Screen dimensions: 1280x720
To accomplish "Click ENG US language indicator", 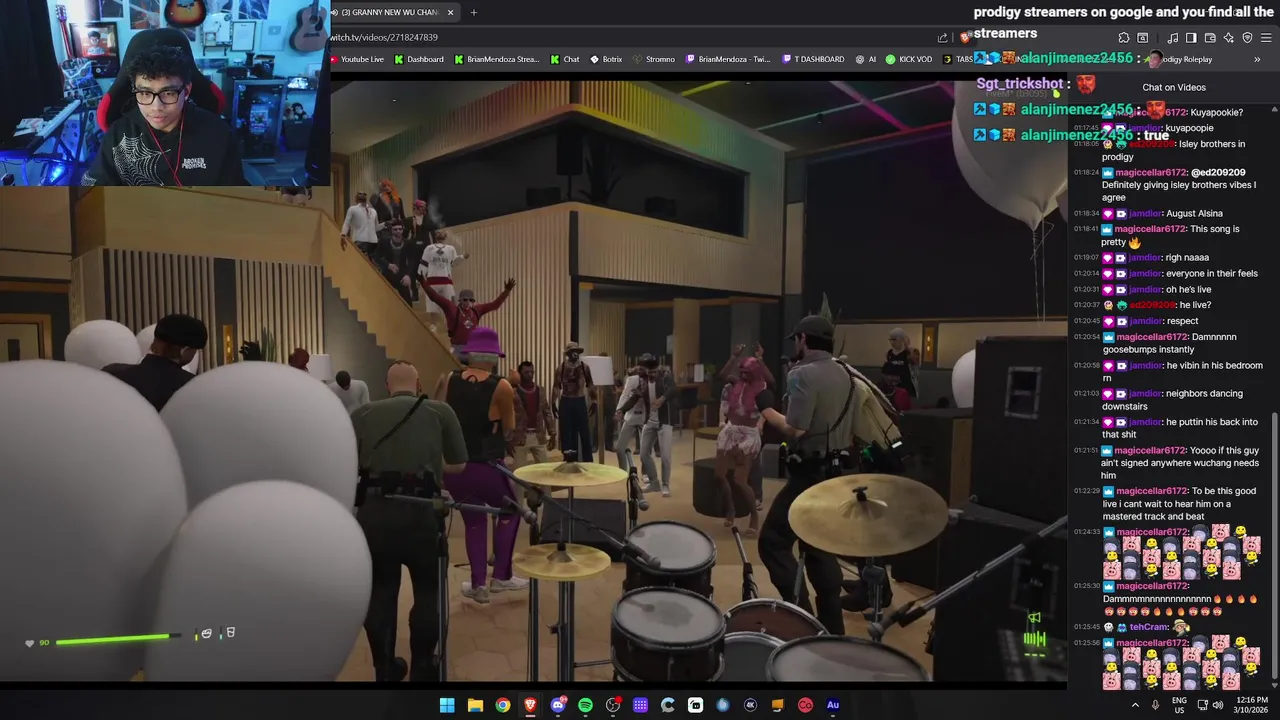I will 1179,705.
